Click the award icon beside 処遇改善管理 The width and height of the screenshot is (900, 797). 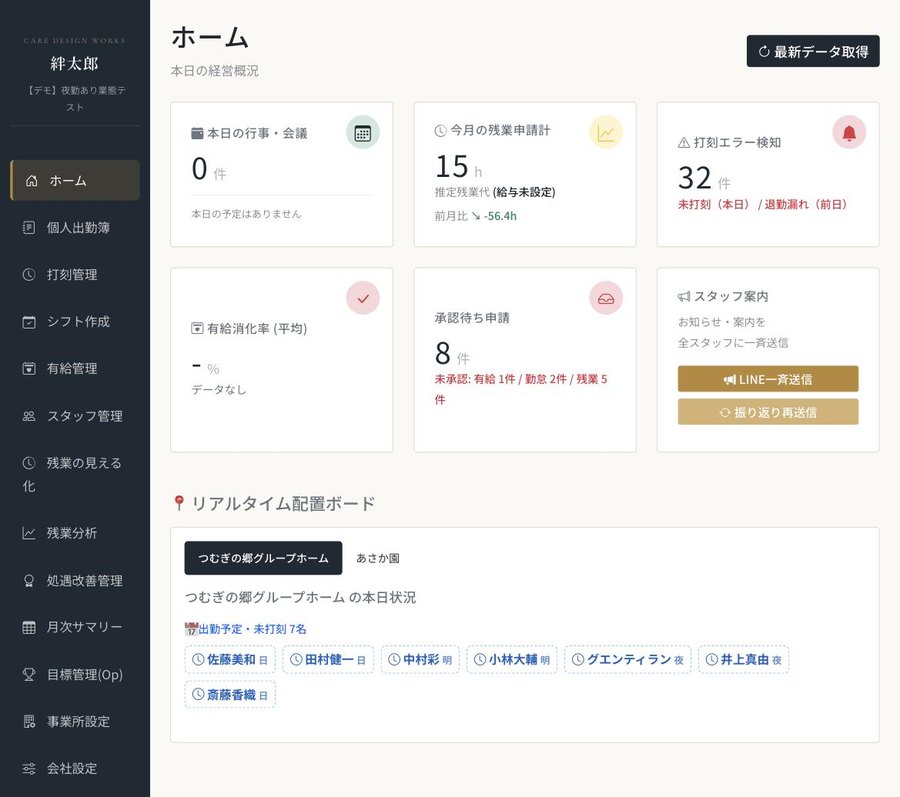(29, 581)
